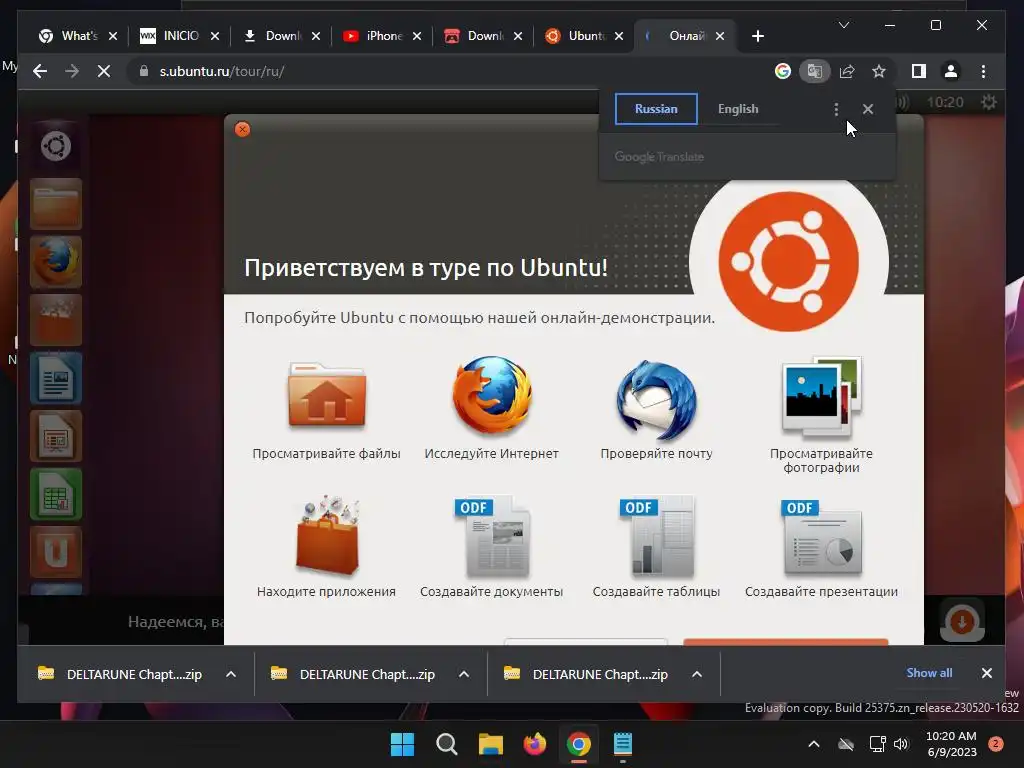Click the download icon in Ubuntu tour corner
The image size is (1024, 768).
click(x=962, y=622)
